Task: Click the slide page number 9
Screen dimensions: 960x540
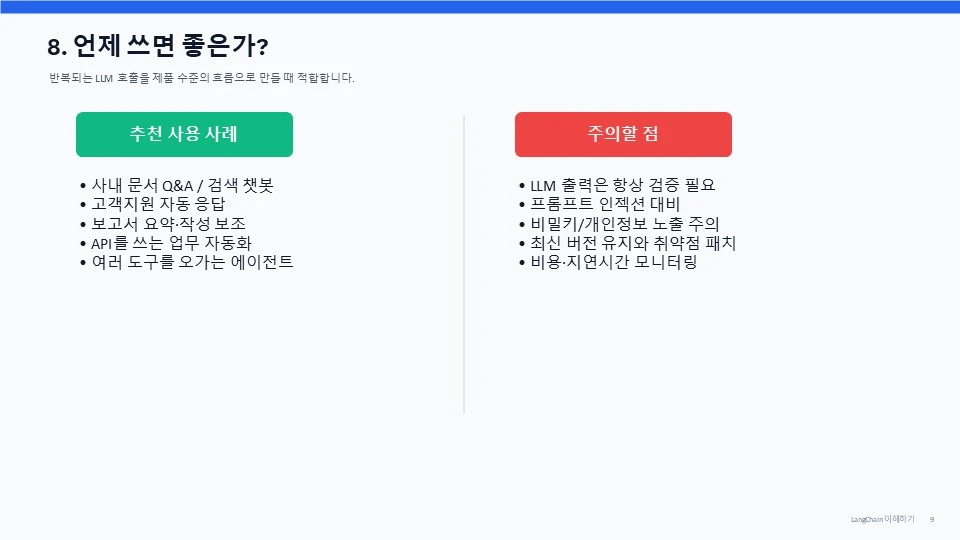Action: coord(932,519)
